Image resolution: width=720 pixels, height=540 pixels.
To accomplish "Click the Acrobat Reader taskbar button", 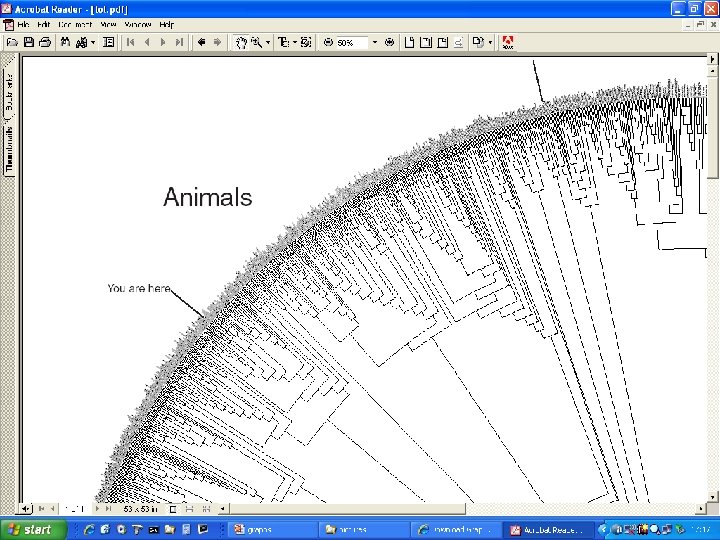I will 548,529.
